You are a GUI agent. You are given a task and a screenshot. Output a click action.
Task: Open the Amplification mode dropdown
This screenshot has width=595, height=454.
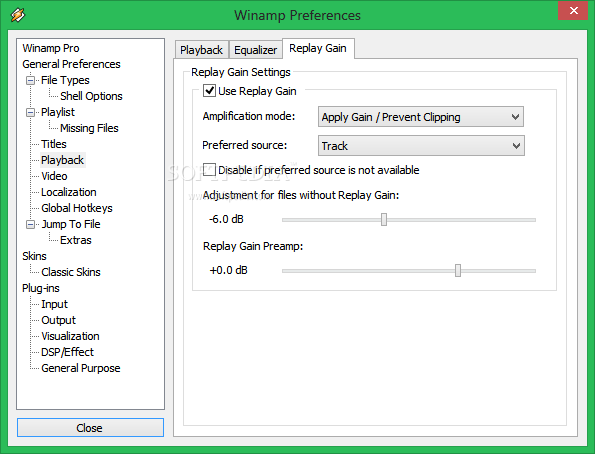(x=421, y=117)
